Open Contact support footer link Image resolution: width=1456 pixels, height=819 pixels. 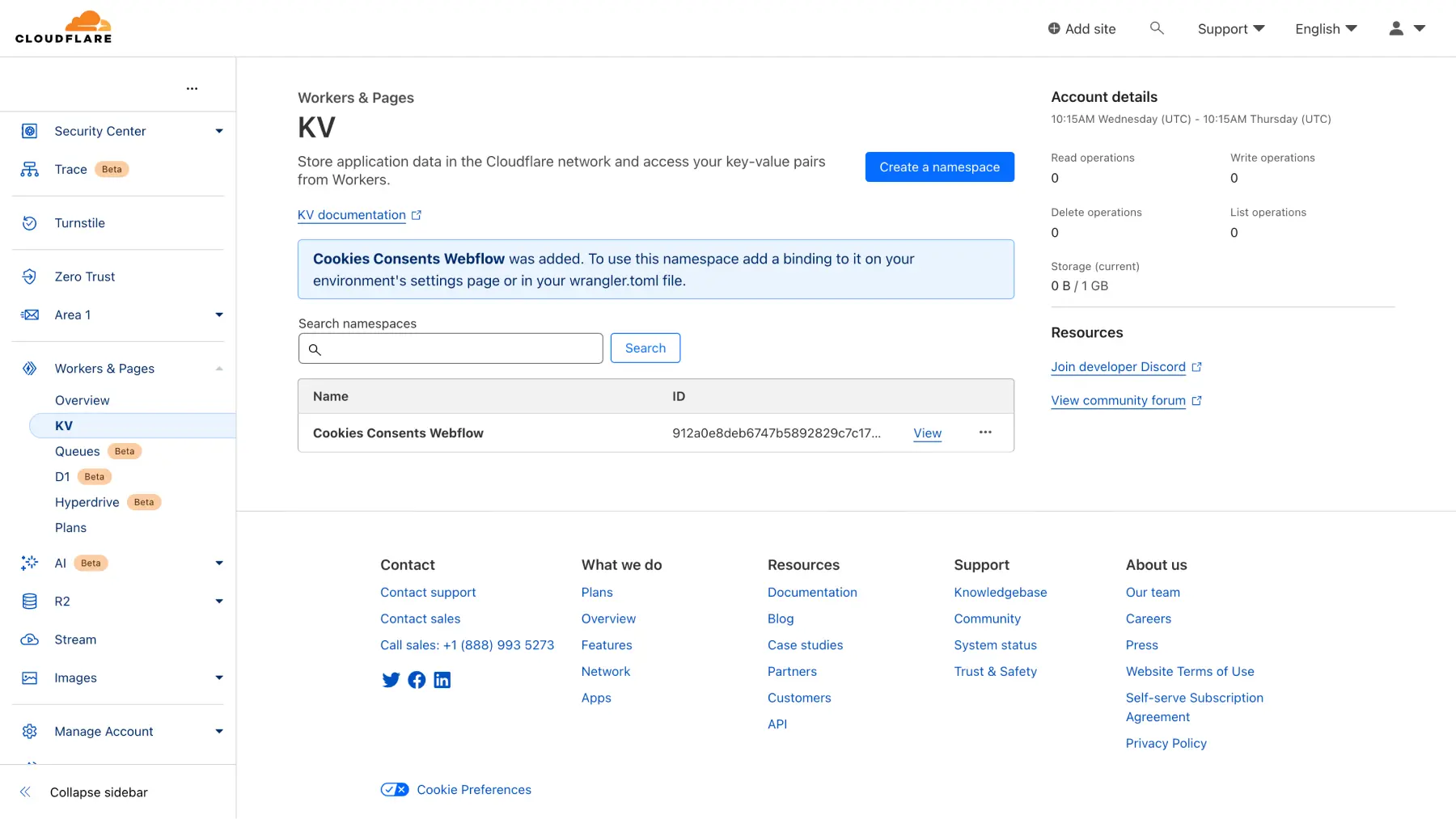[x=428, y=593]
